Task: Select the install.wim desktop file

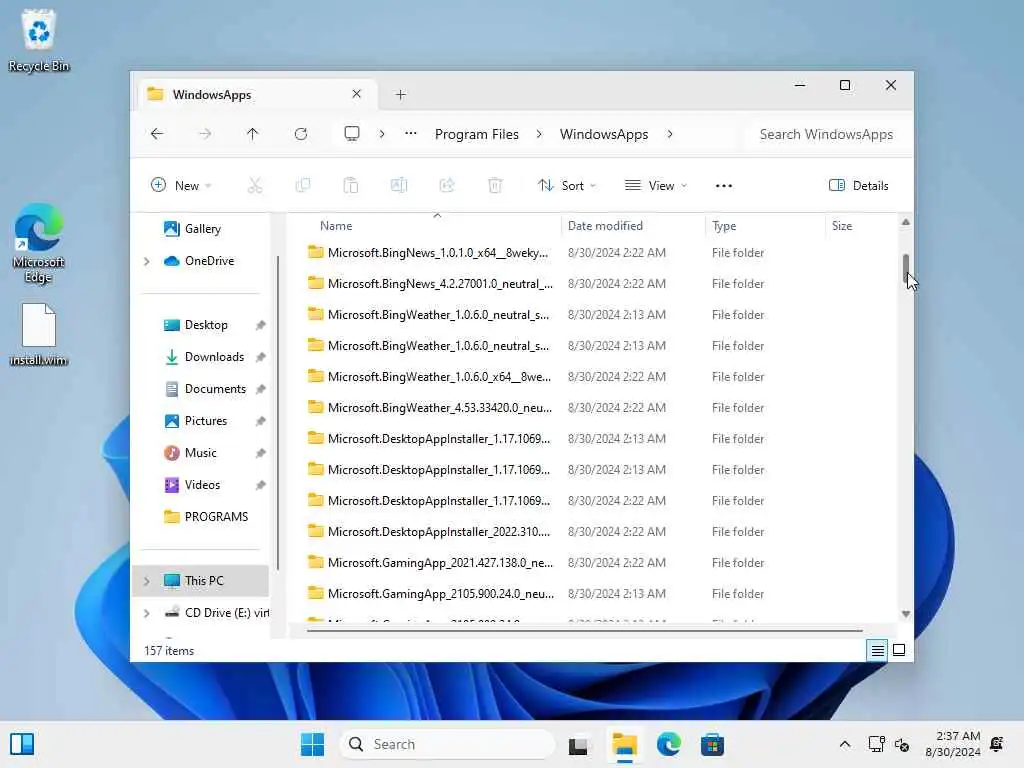Action: click(39, 334)
